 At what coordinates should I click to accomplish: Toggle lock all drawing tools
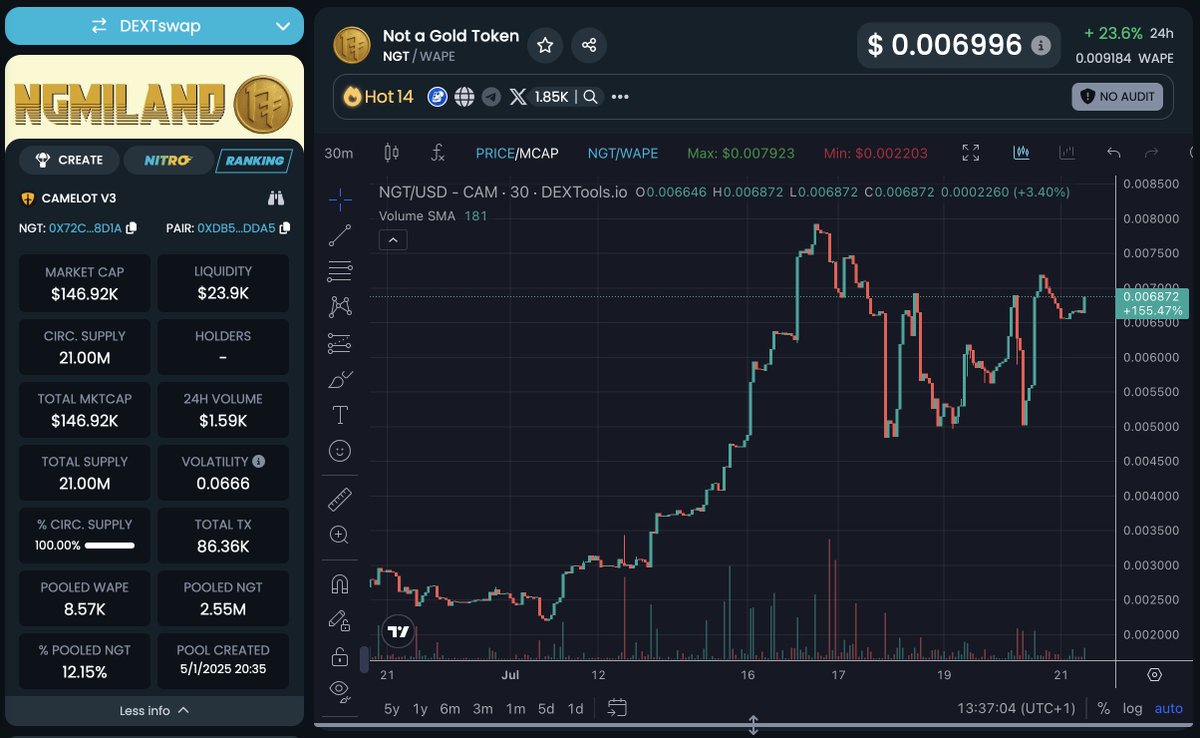point(340,657)
